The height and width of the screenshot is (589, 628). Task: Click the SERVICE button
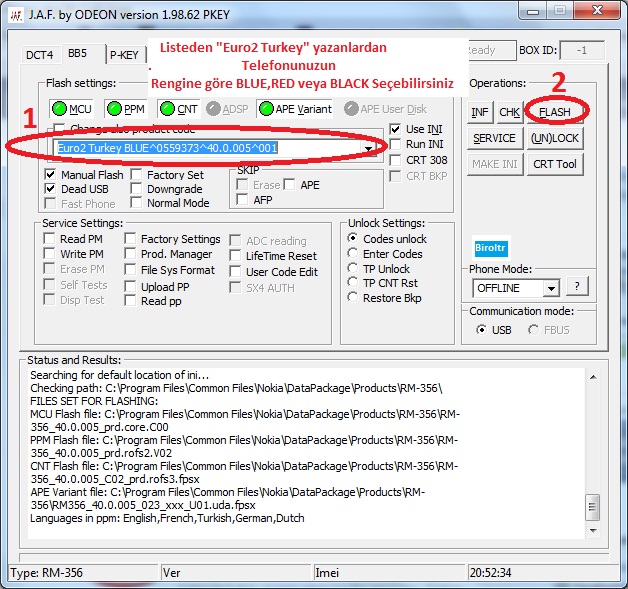[x=495, y=138]
